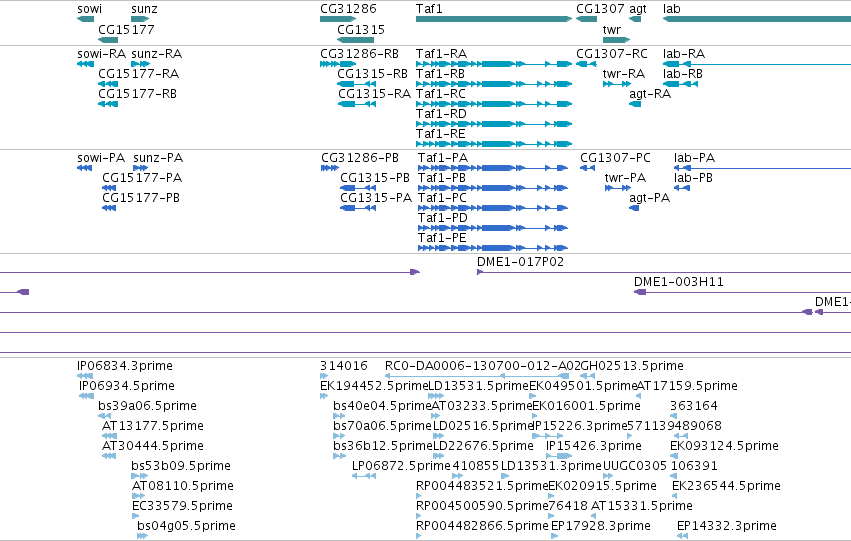Select the 'CG1315' gene label
The height and width of the screenshot is (541, 851).
pos(361,30)
